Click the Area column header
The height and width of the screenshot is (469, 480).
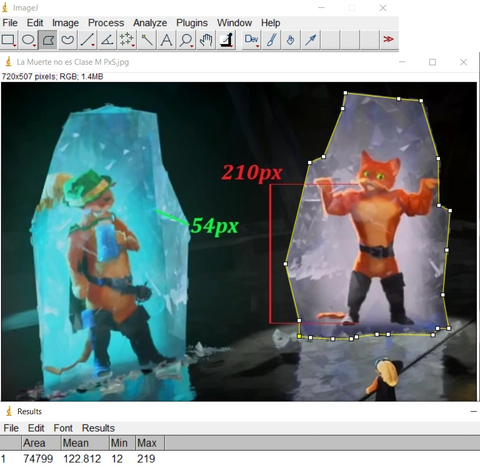pyautogui.click(x=41, y=443)
